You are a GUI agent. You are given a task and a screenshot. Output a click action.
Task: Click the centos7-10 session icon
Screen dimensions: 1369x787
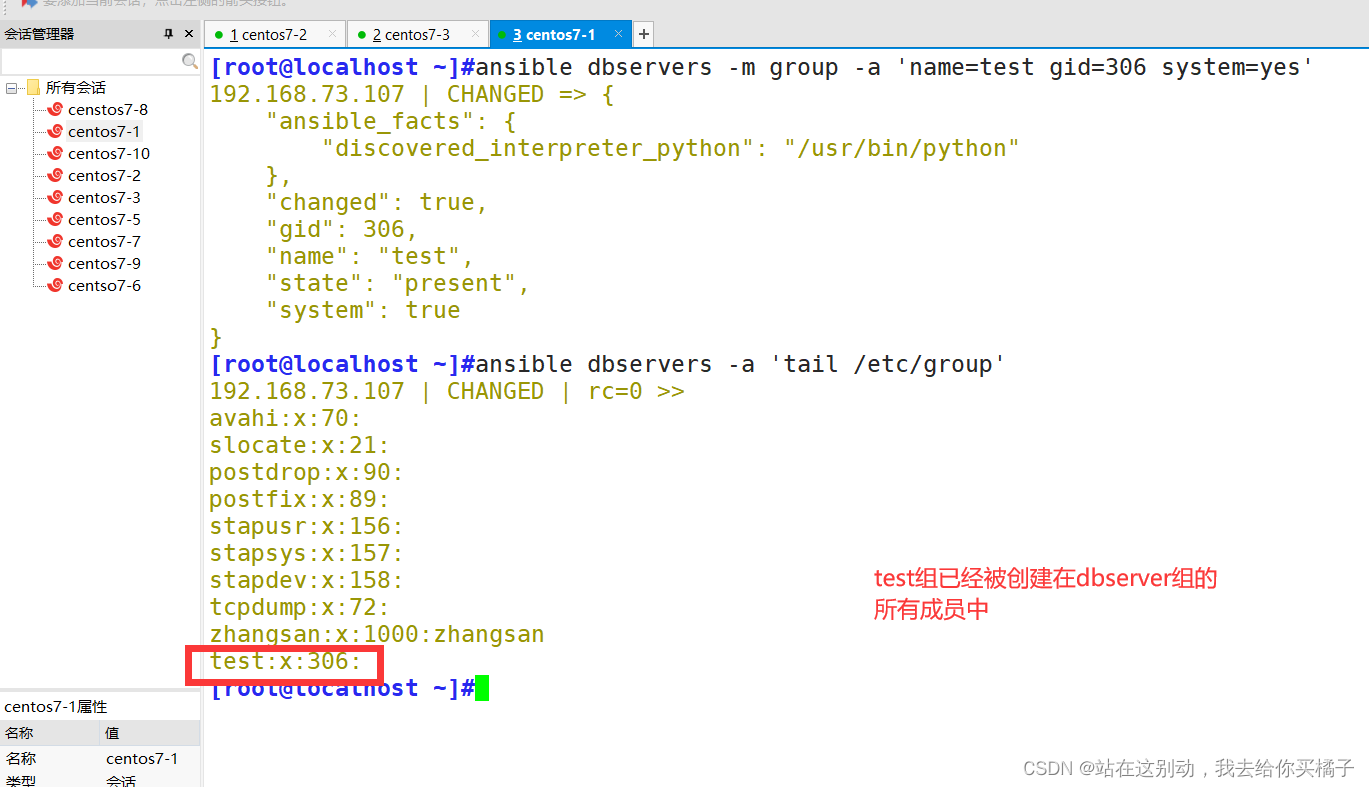pyautogui.click(x=56, y=154)
